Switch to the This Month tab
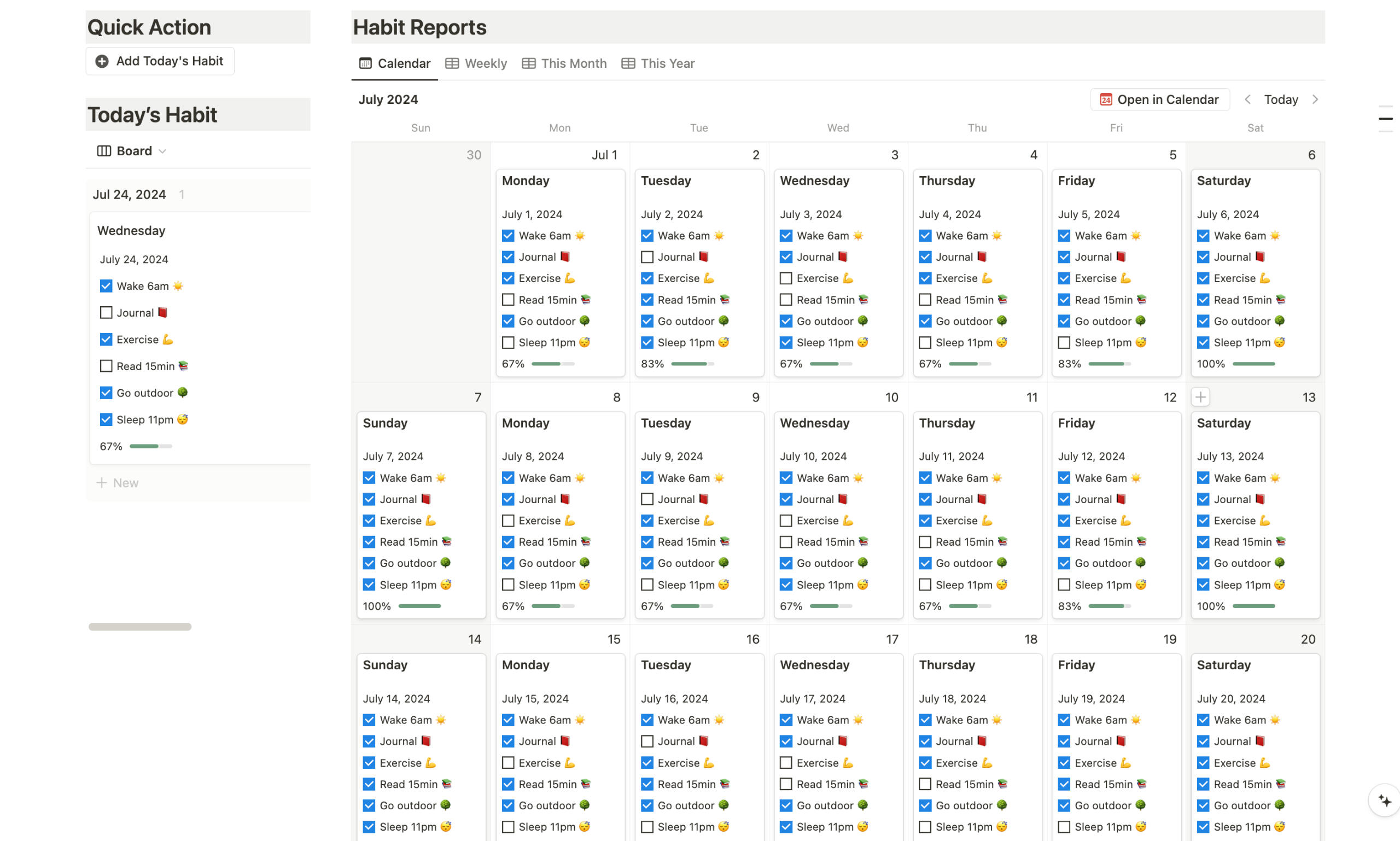 (564, 63)
